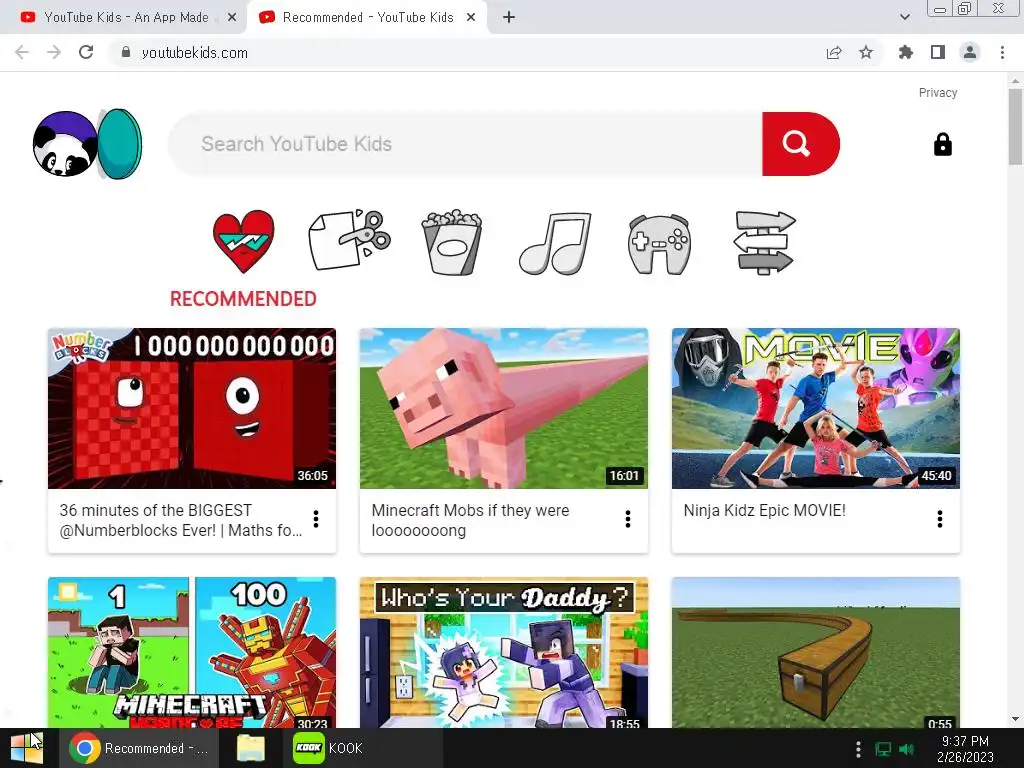
Task: Open File Explorer from taskbar
Action: [x=251, y=748]
